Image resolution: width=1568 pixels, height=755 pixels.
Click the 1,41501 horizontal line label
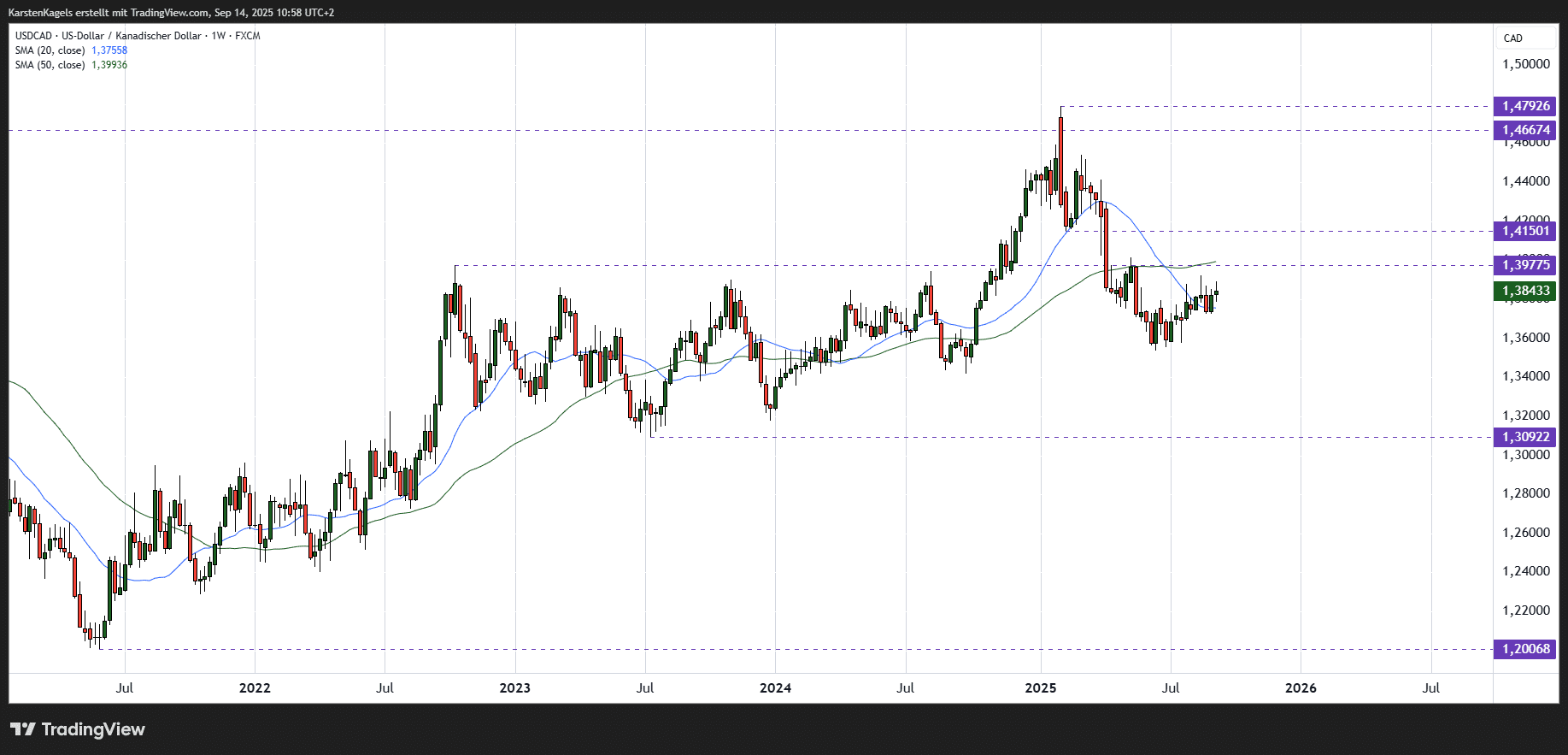pos(1525,231)
